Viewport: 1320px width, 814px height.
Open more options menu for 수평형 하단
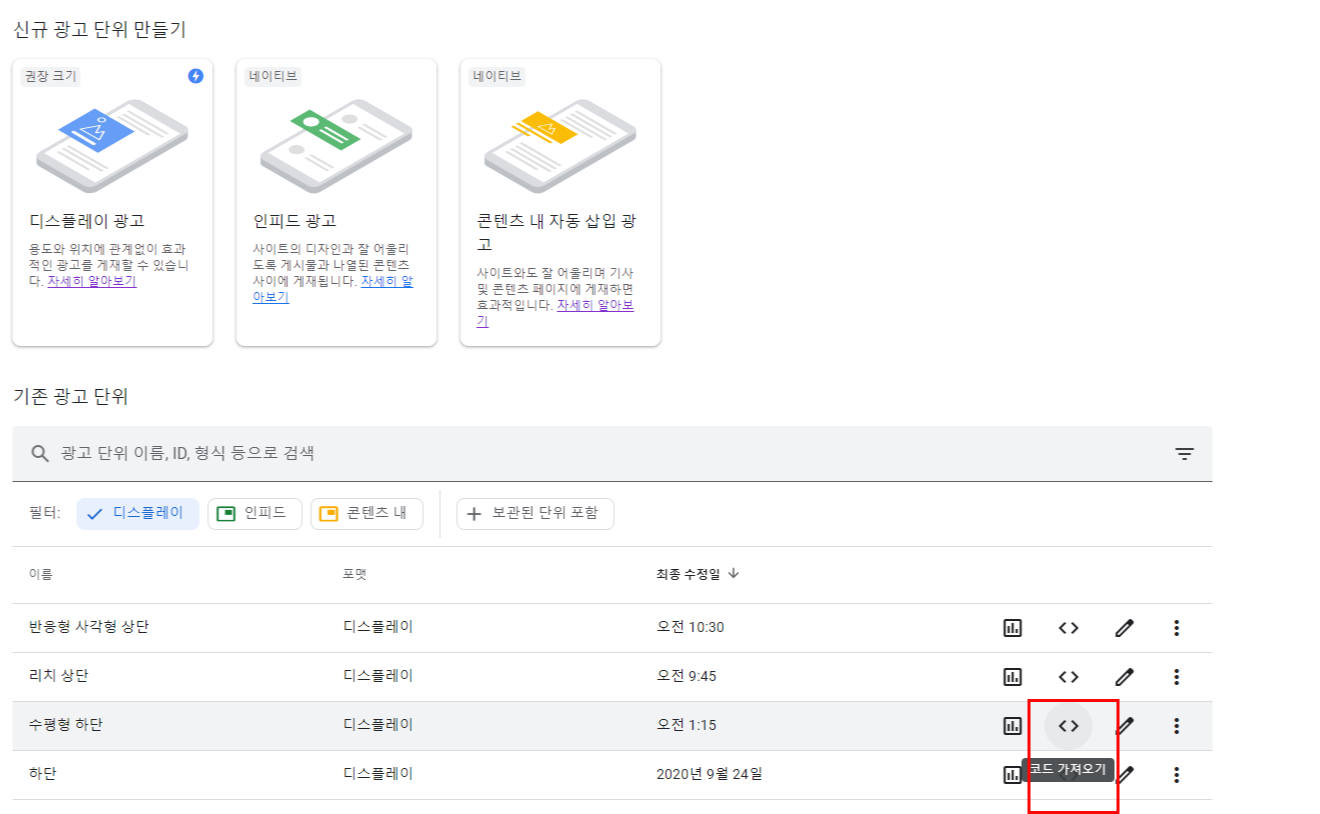click(x=1176, y=726)
